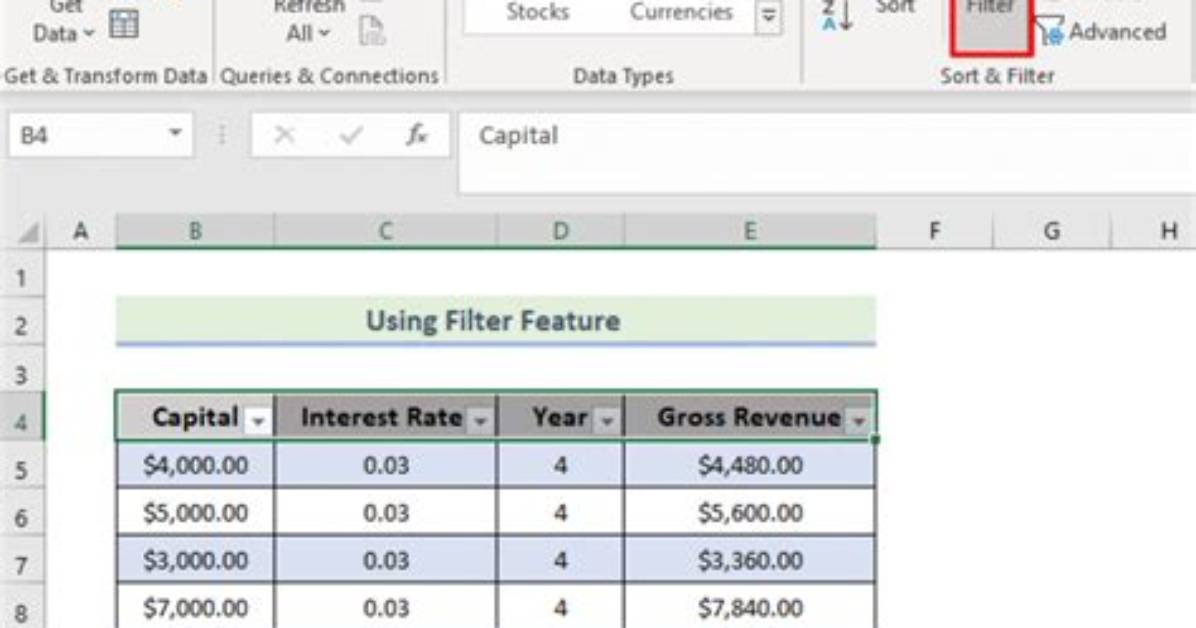The width and height of the screenshot is (1196, 628).
Task: Select row 5 header
Action: [22, 469]
